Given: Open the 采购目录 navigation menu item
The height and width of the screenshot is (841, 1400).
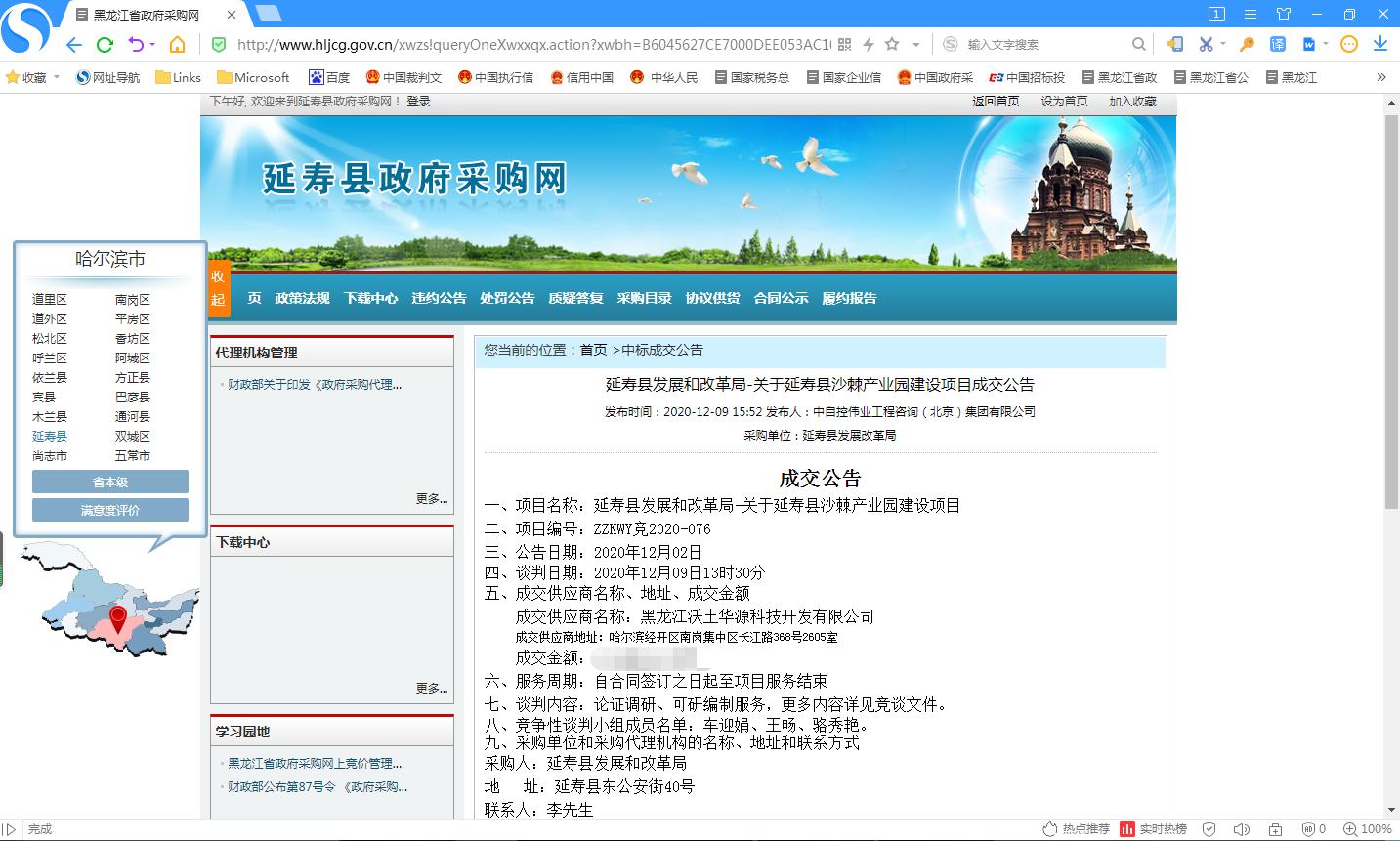Looking at the screenshot, I should 644,298.
